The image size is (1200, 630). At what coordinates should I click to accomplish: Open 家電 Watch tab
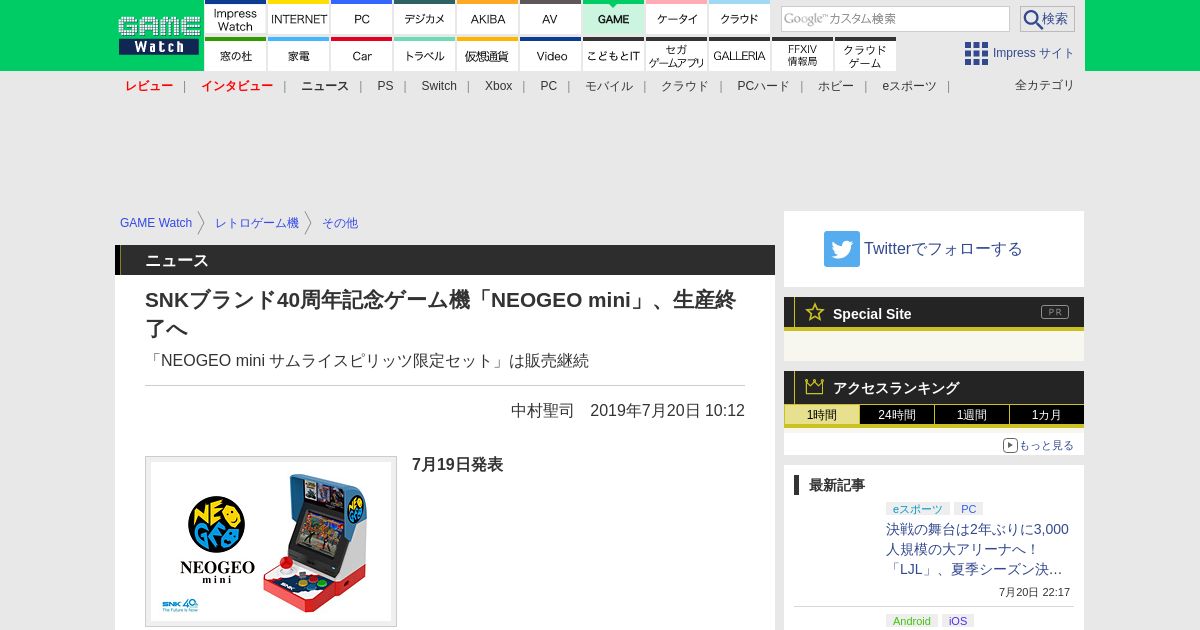tap(299, 55)
